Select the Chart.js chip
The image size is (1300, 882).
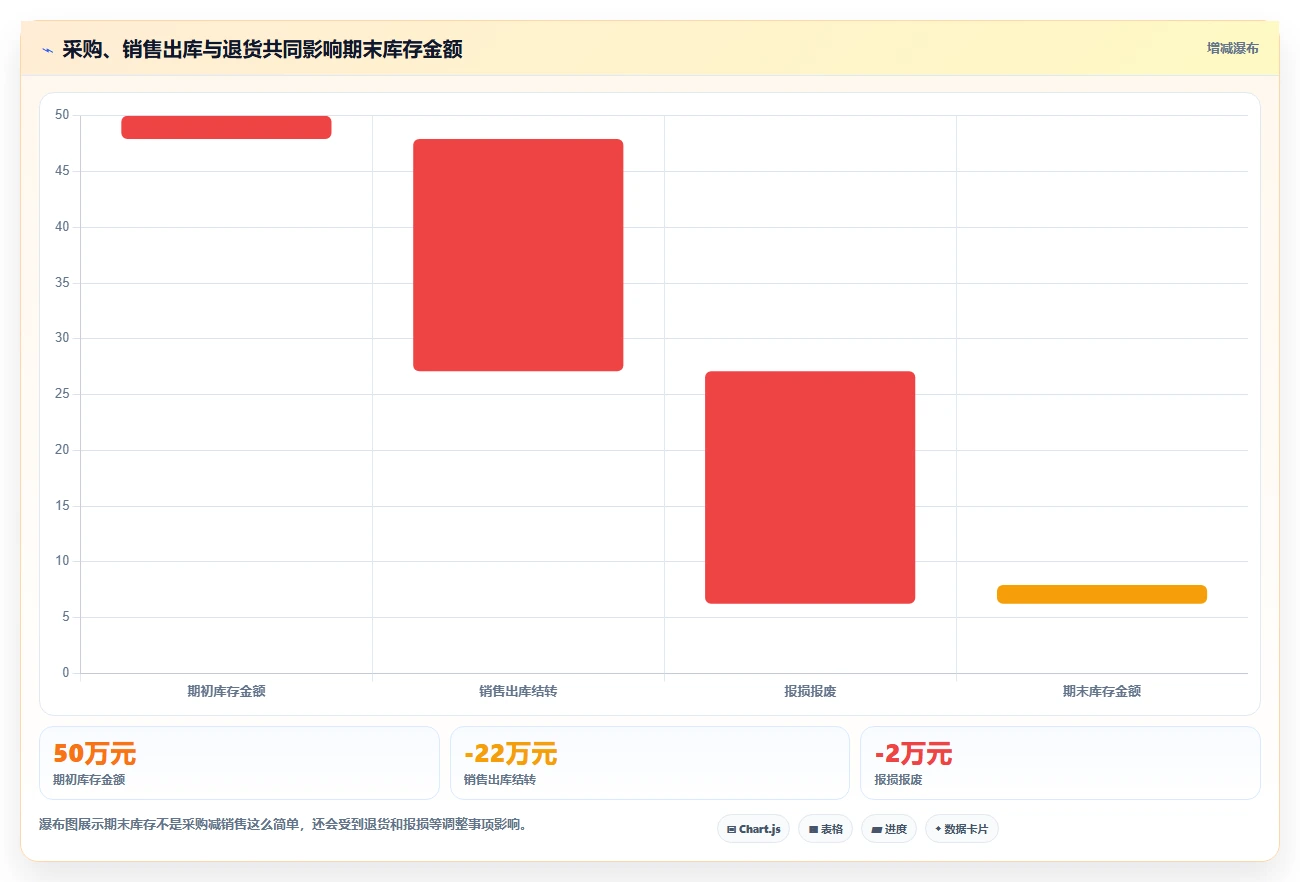coord(753,829)
